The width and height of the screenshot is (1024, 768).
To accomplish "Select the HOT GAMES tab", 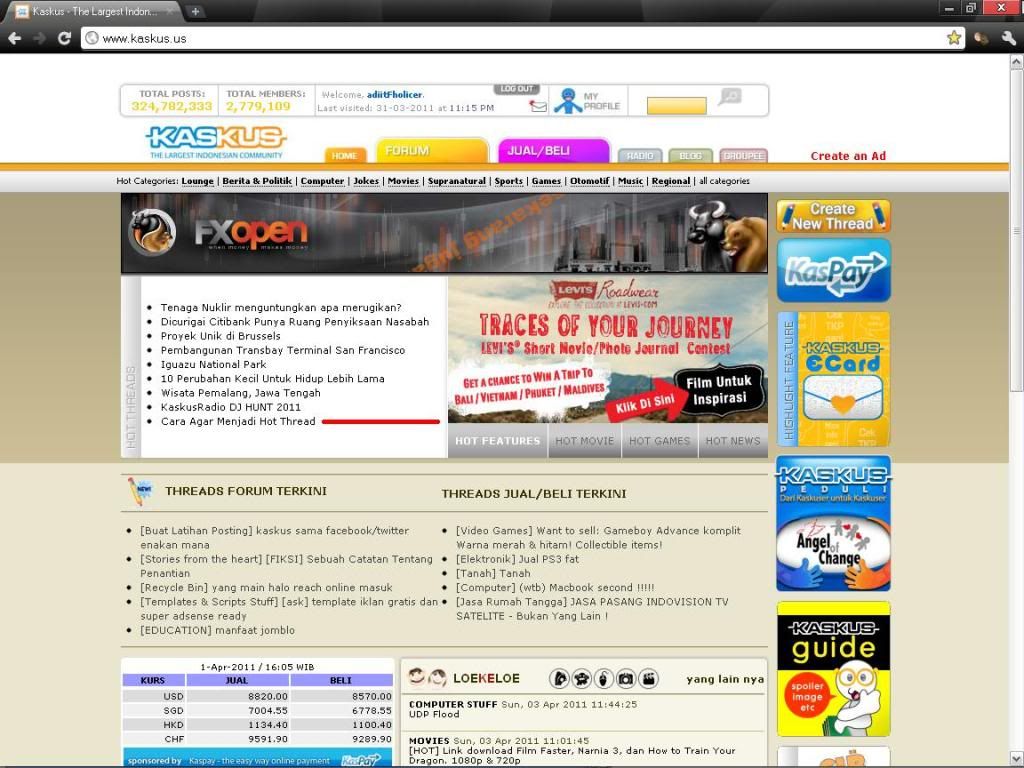I will click(660, 441).
